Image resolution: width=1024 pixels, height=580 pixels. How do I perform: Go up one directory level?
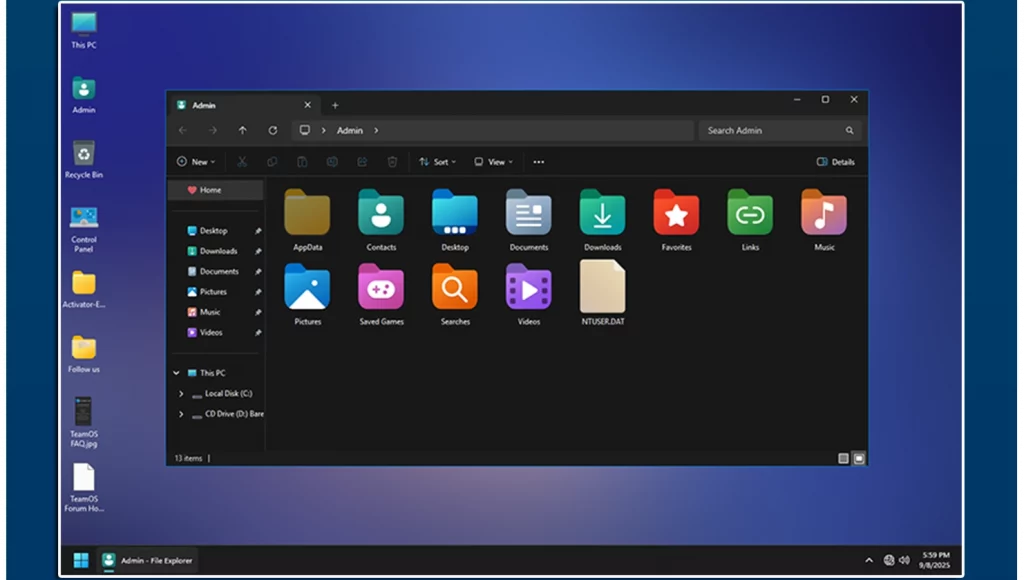point(242,131)
